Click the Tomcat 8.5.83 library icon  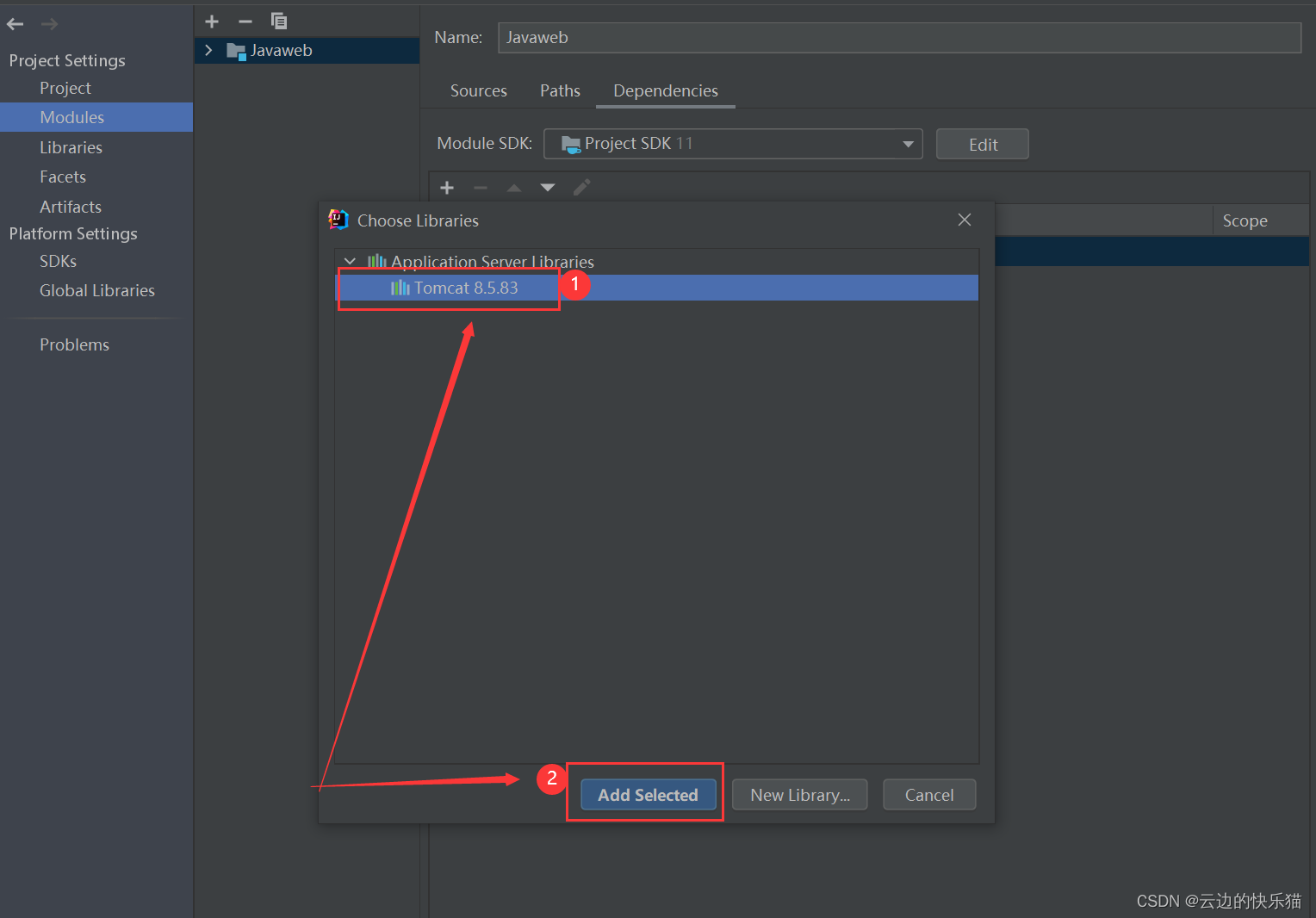click(x=400, y=288)
